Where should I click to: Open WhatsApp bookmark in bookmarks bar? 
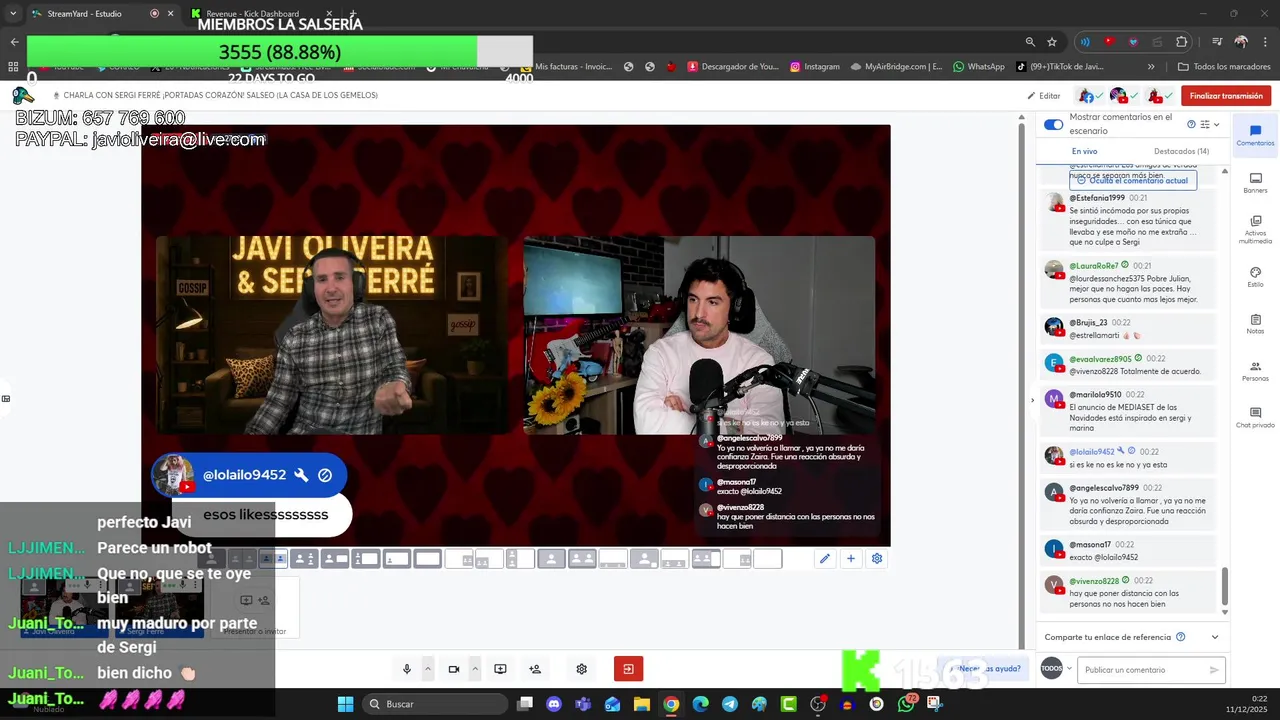pos(978,67)
